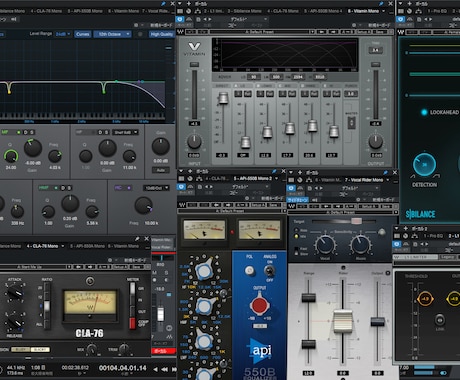Click the High Quality button in Pro EQ

click(x=162, y=34)
